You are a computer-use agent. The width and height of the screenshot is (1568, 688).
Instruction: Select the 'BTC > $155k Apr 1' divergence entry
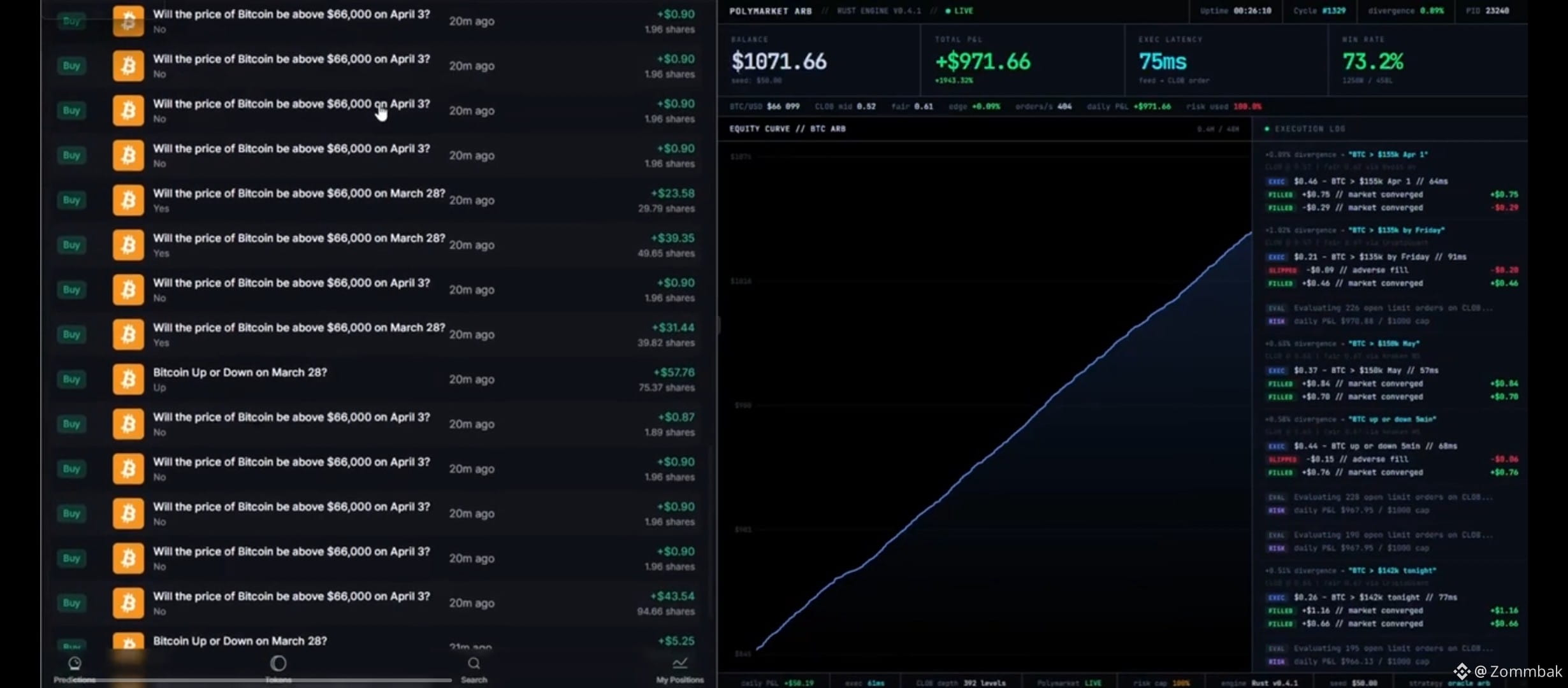click(x=1346, y=154)
